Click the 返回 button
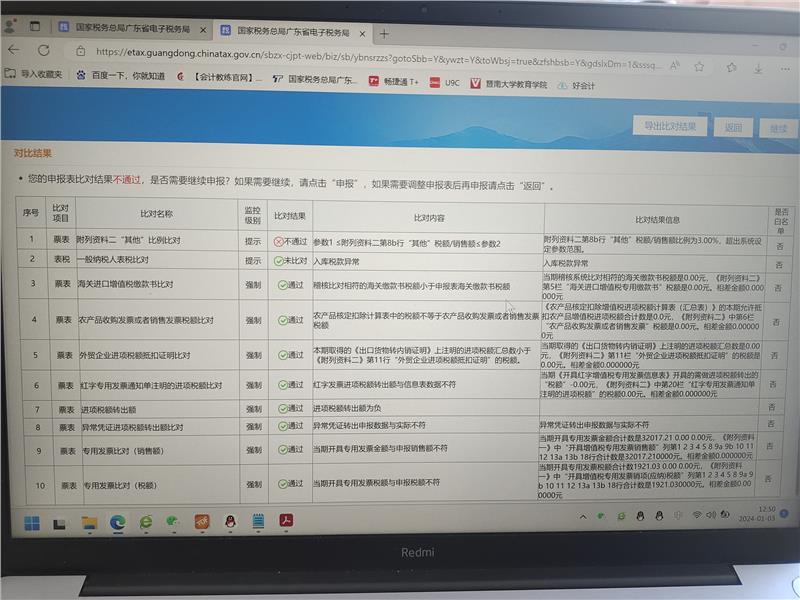The width and height of the screenshot is (800, 600). coord(733,128)
